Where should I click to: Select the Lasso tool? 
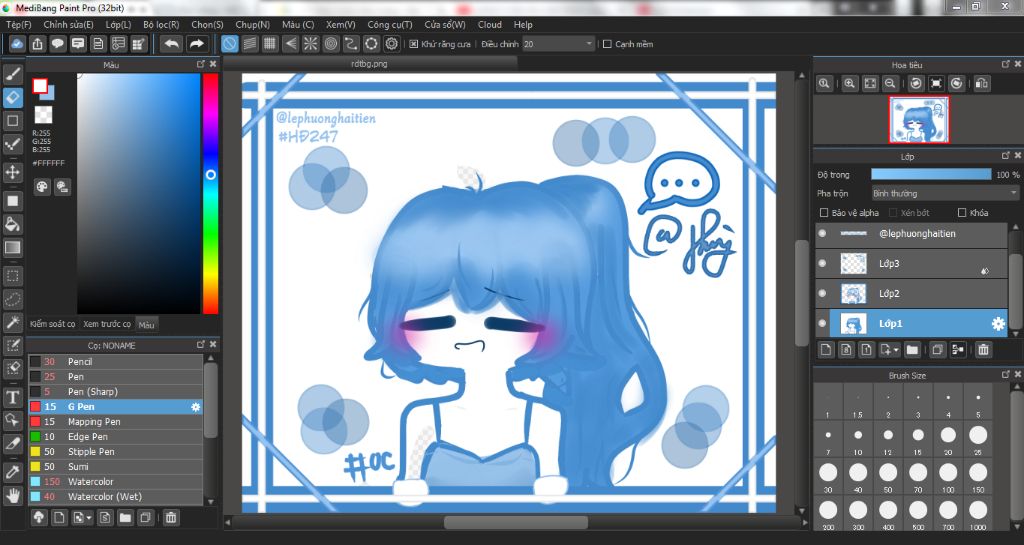(12, 300)
